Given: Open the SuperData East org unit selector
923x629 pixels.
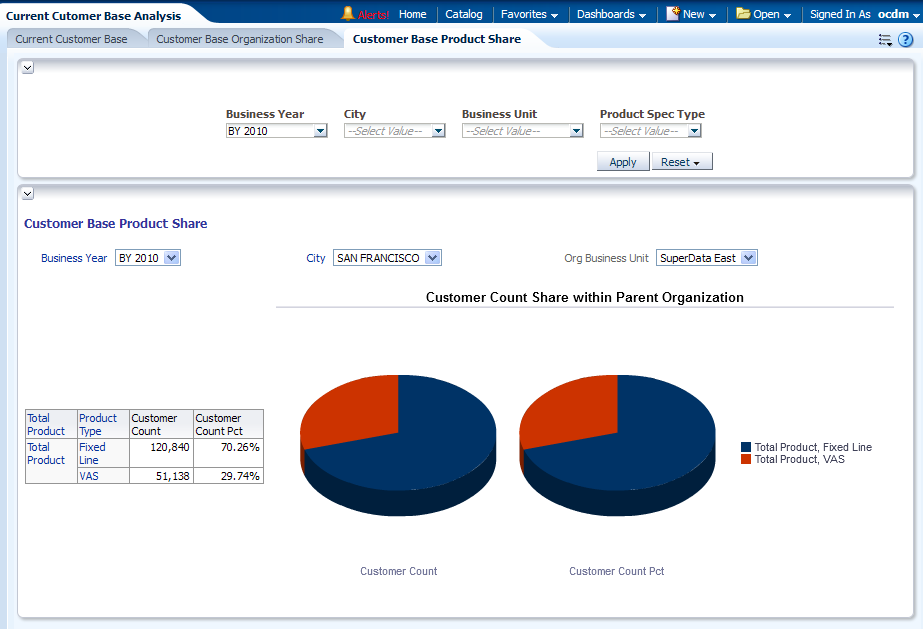Looking at the screenshot, I should (748, 258).
